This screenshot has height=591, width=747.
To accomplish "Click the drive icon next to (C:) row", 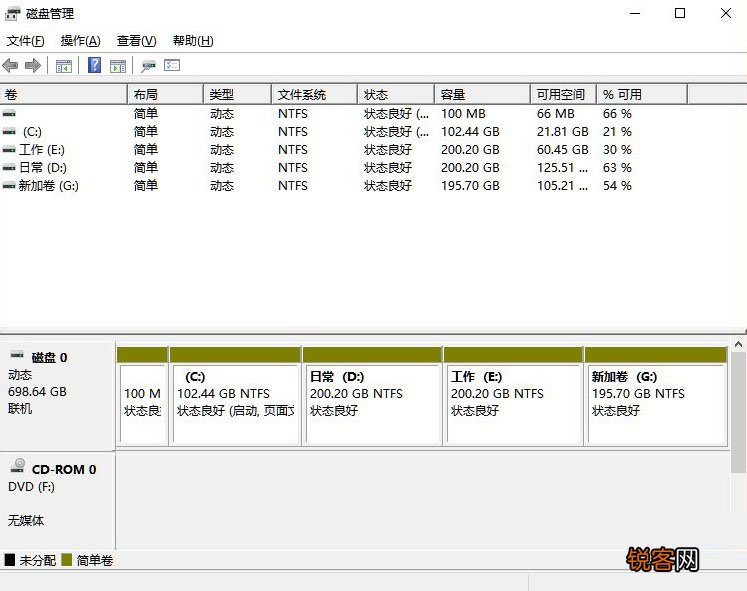I will 9,132.
